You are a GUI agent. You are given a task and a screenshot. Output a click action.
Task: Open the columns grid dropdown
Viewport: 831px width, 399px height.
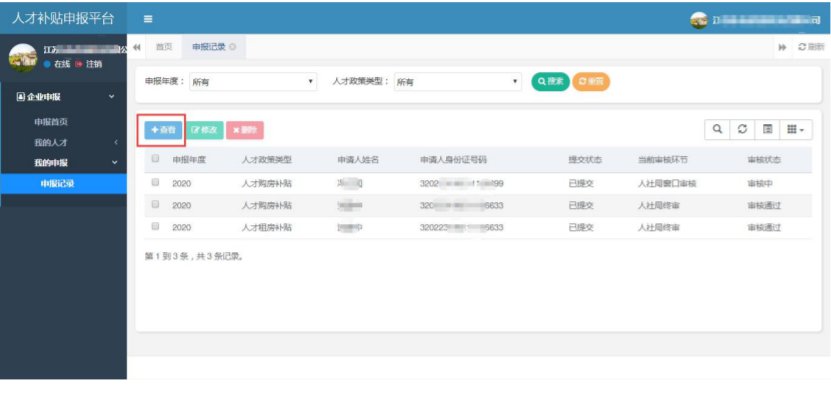[x=795, y=129]
